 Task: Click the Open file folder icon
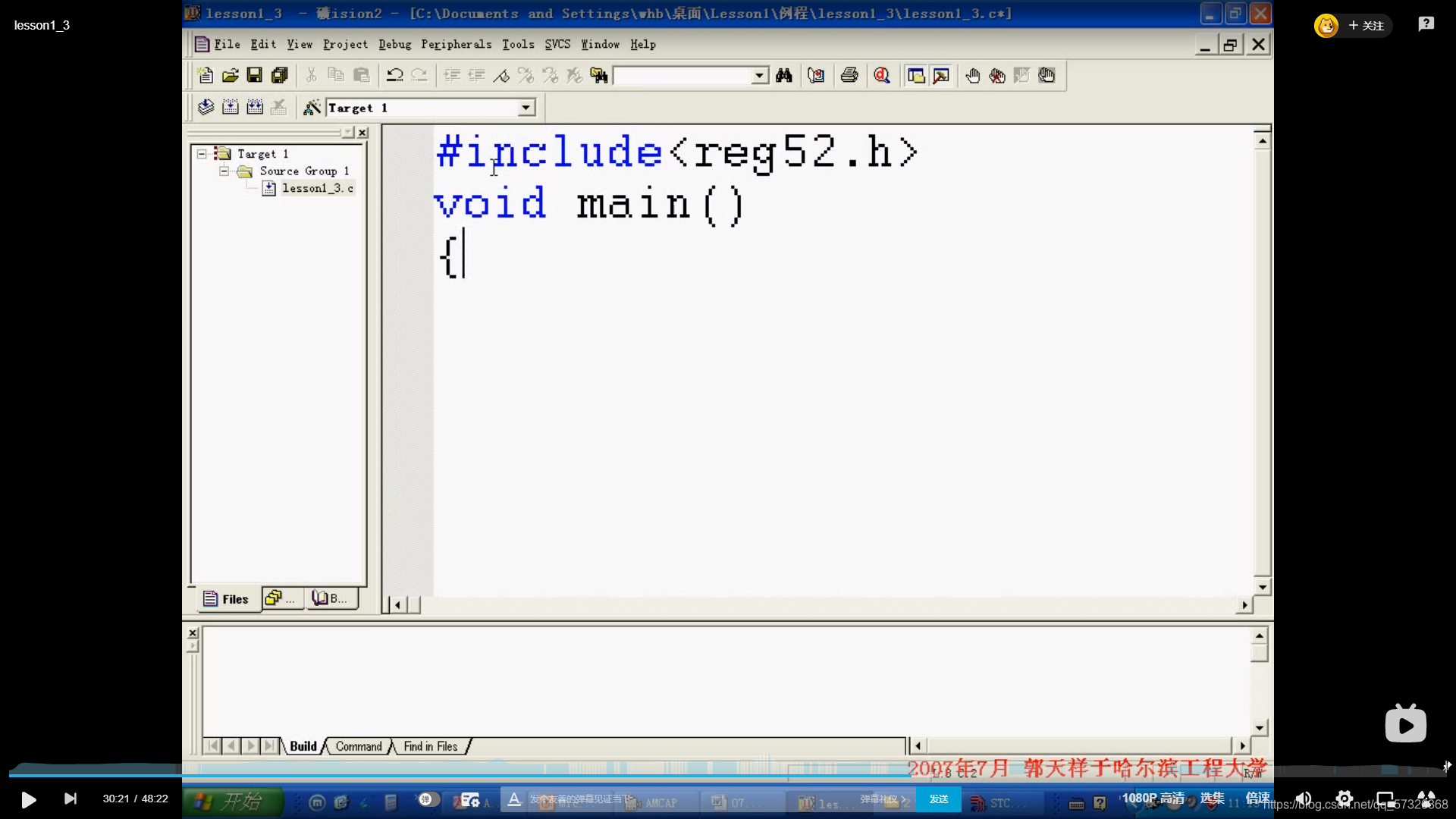[x=230, y=75]
